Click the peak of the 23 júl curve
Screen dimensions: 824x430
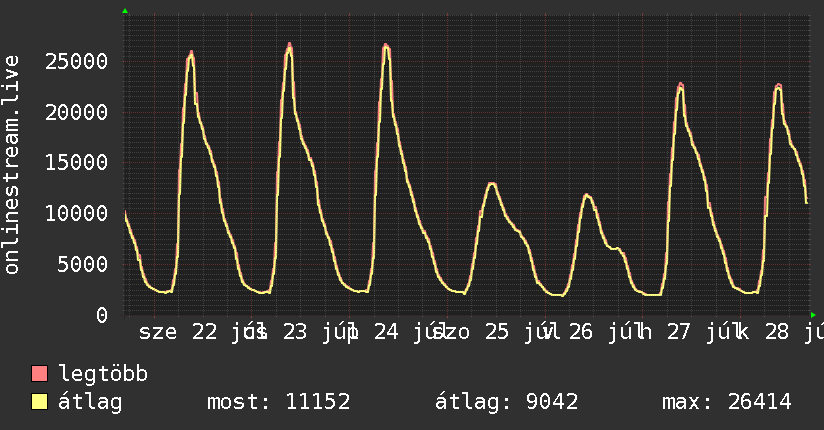tap(289, 46)
